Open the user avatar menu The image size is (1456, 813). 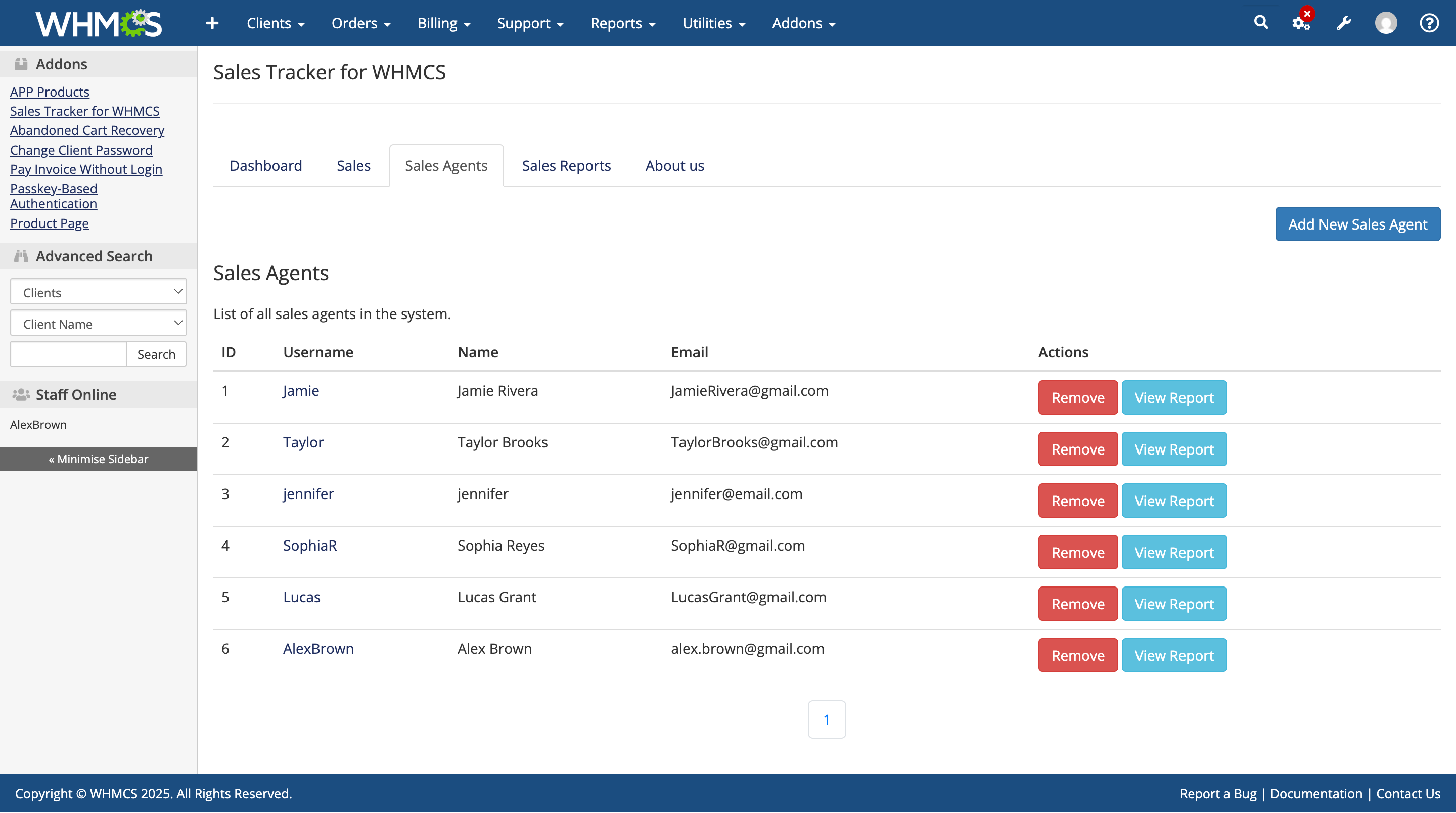point(1385,23)
